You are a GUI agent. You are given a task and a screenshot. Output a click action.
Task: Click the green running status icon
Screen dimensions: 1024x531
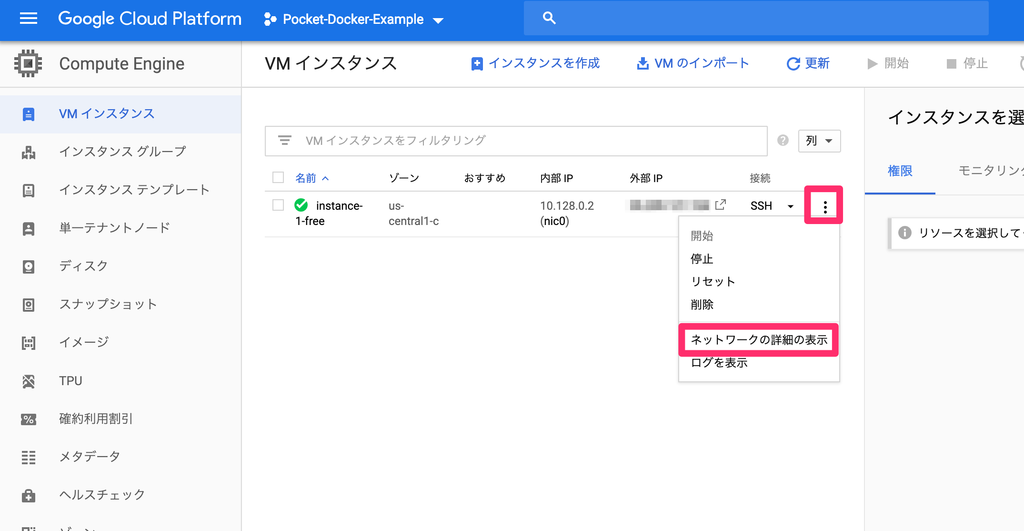pyautogui.click(x=301, y=205)
